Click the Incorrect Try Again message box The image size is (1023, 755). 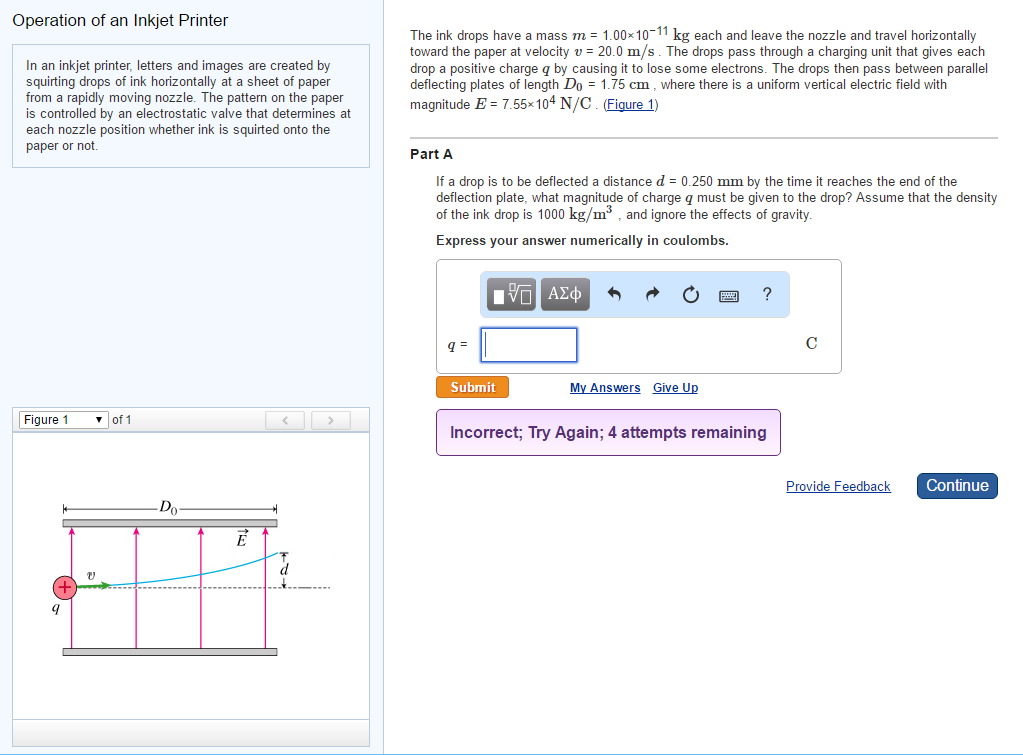[x=608, y=432]
